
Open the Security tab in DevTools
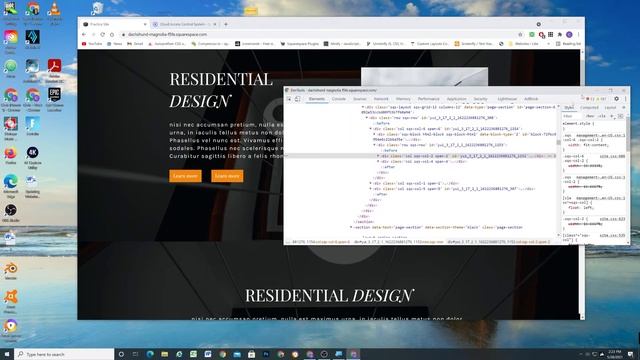pos(480,99)
